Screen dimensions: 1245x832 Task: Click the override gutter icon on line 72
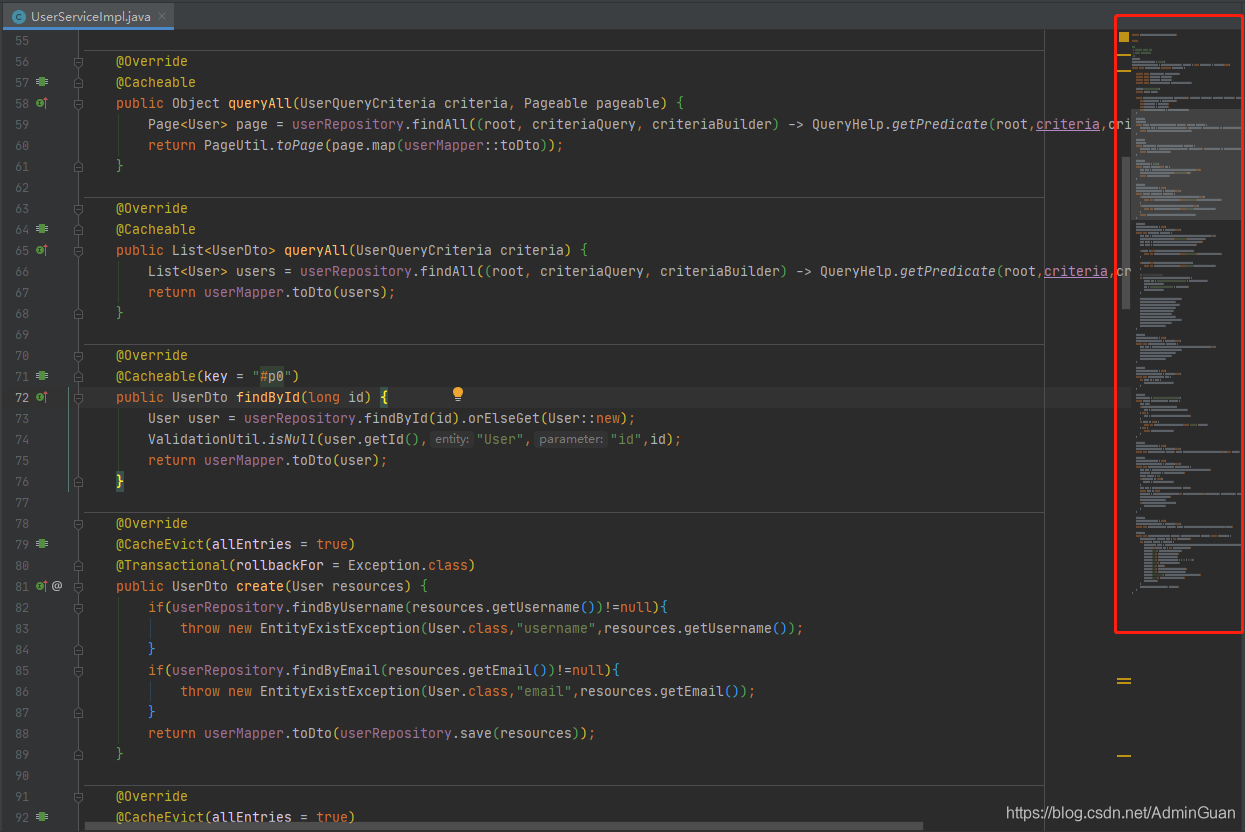(x=42, y=397)
